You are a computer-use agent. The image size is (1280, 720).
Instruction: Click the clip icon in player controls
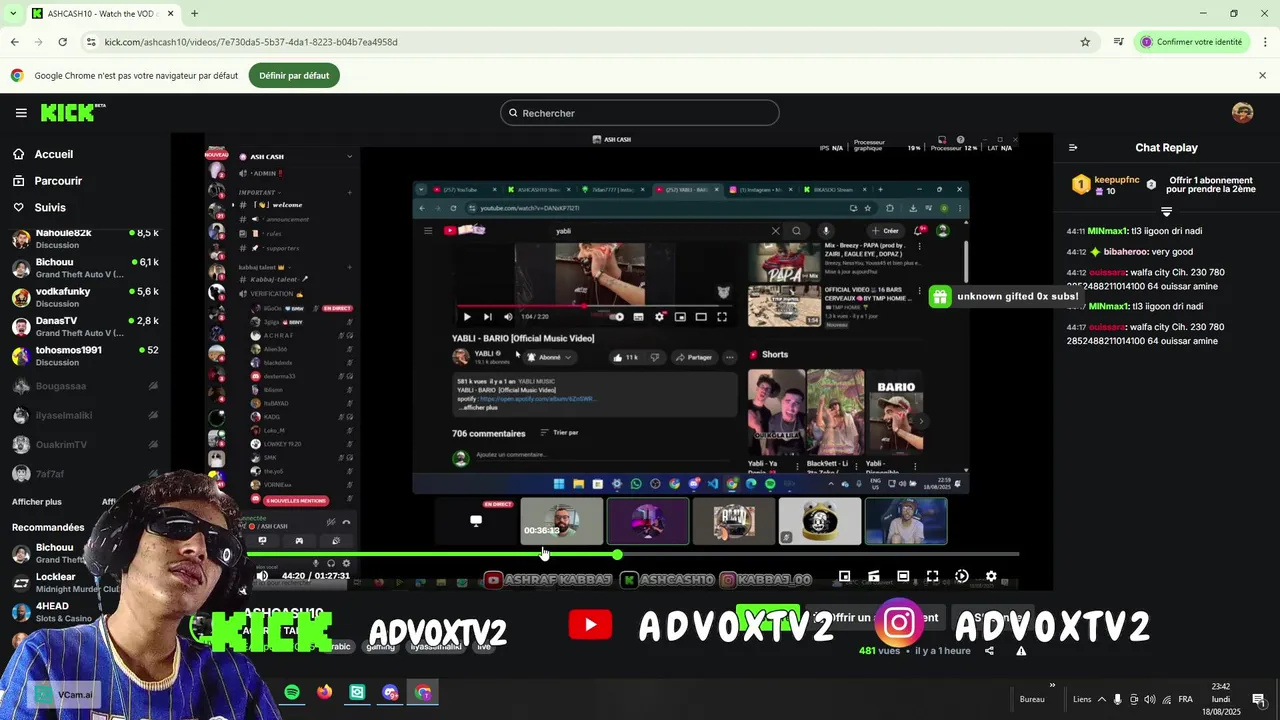(873, 576)
